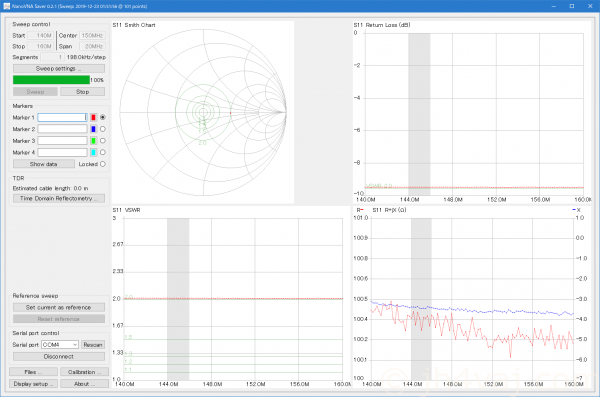Click Marker 4 cyan color swatch
The image size is (600, 397).
(93, 152)
